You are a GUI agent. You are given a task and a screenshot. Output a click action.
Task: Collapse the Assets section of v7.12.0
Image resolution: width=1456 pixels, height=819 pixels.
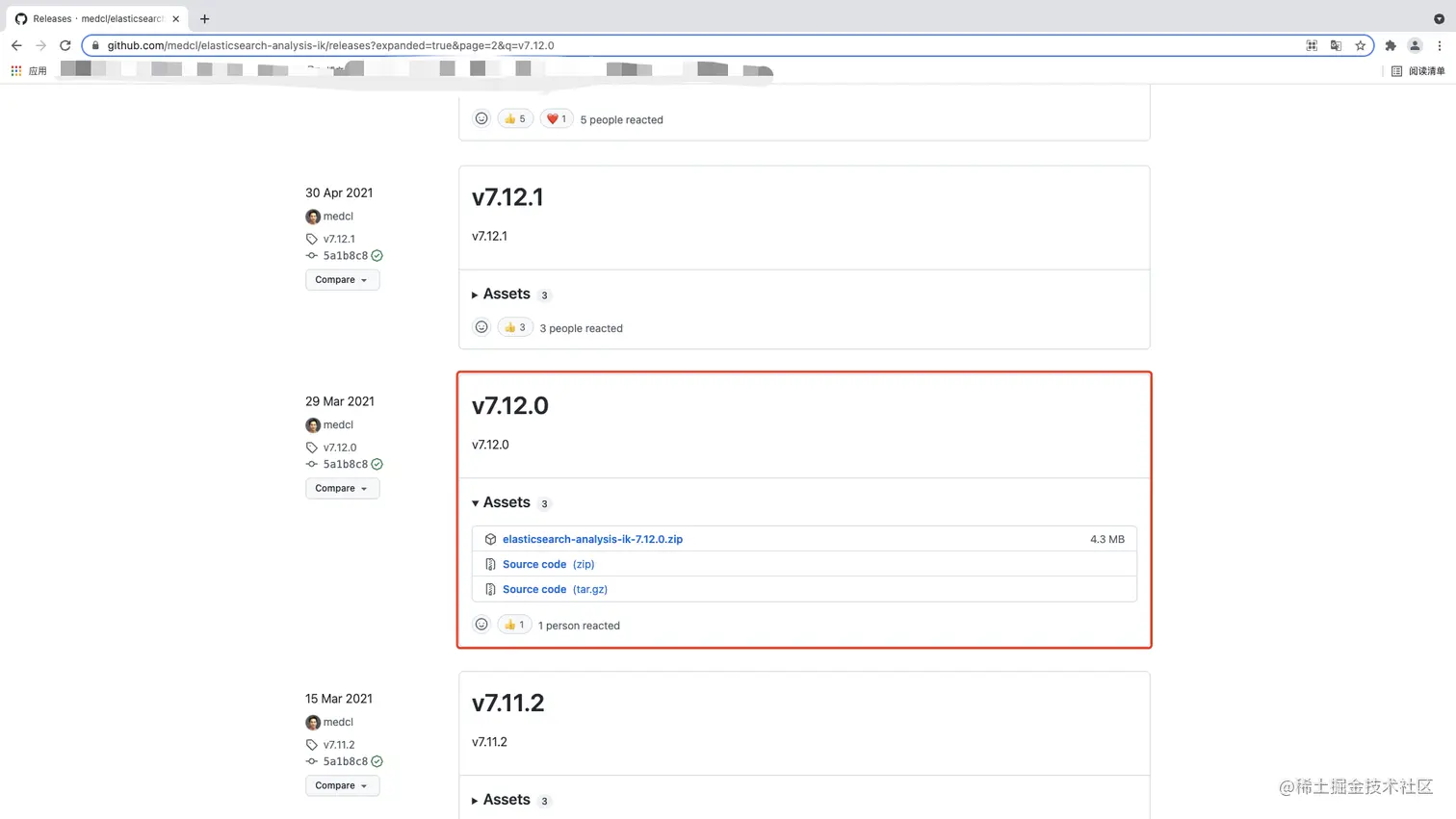[508, 502]
